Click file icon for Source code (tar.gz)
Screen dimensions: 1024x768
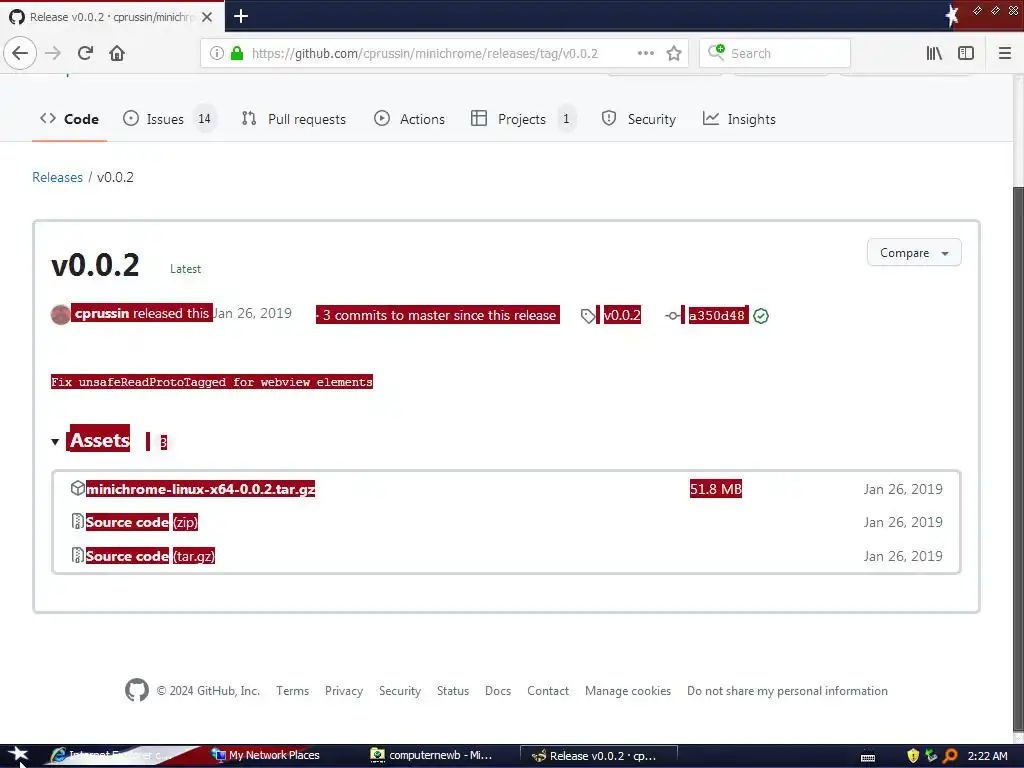[77, 555]
